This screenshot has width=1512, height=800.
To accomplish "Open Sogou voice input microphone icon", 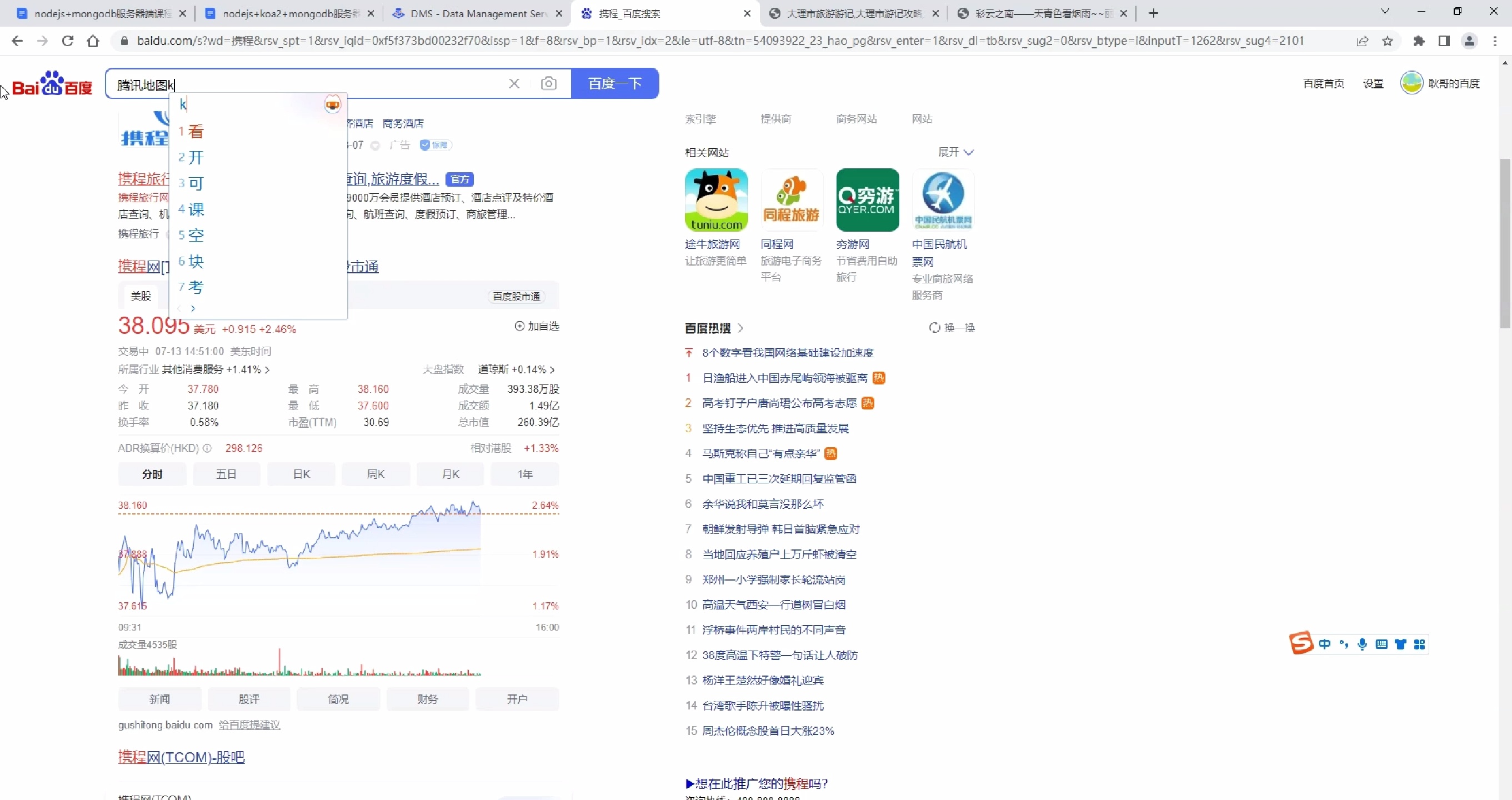I will (1361, 644).
